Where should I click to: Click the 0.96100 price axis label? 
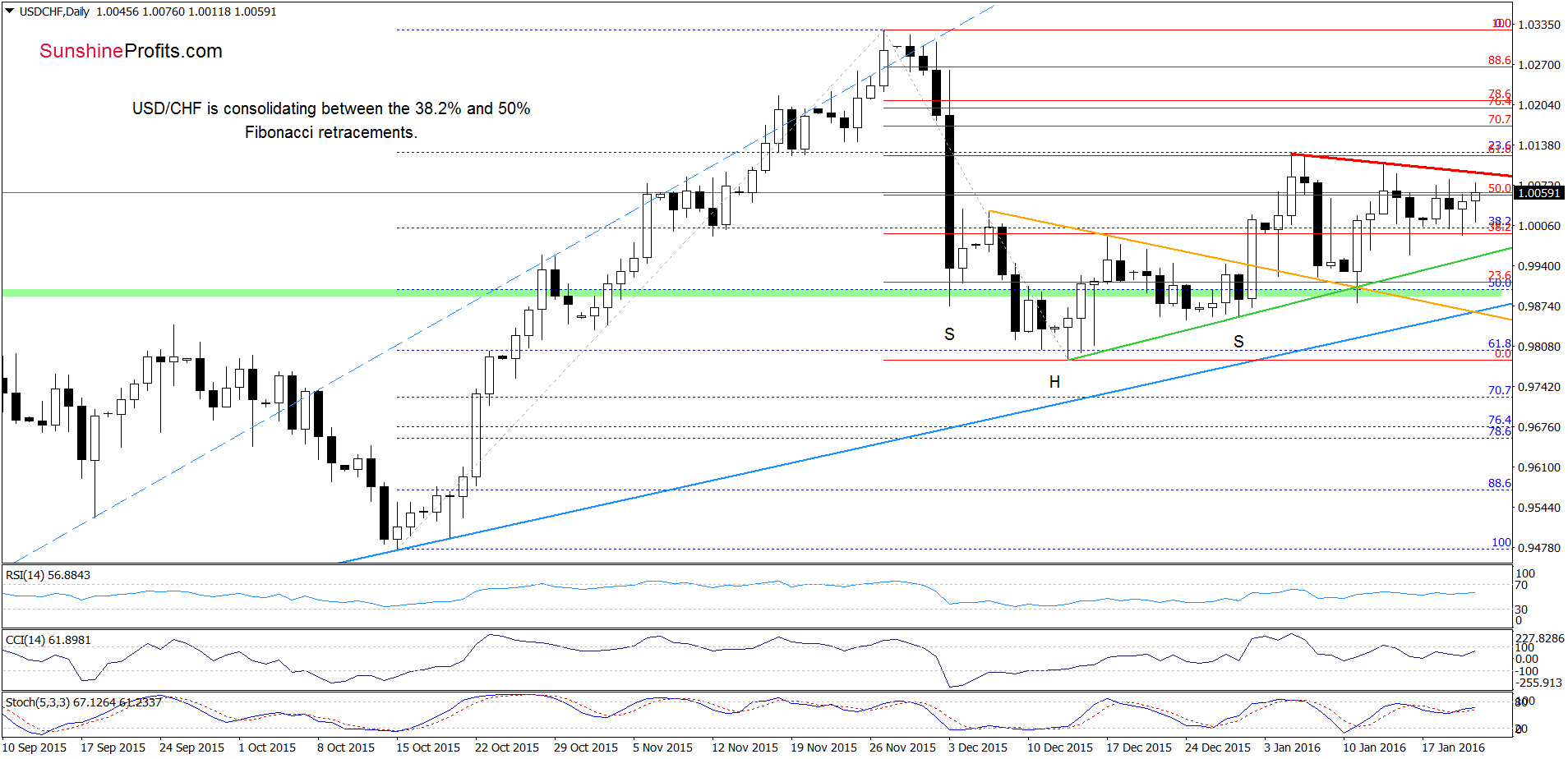(1539, 467)
